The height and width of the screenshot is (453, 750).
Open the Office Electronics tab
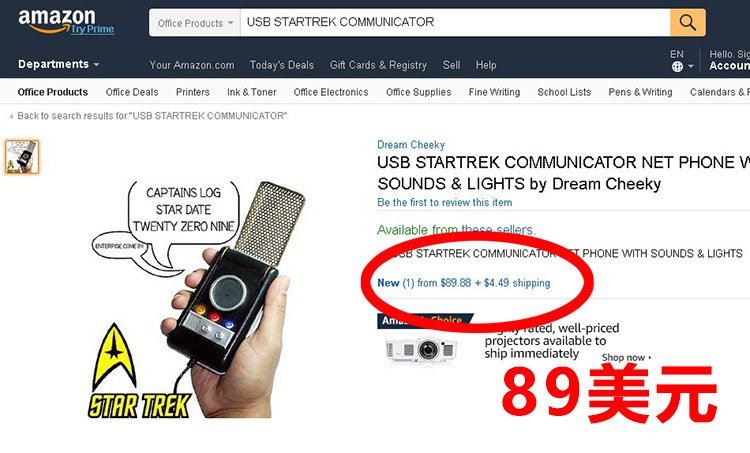click(x=331, y=92)
